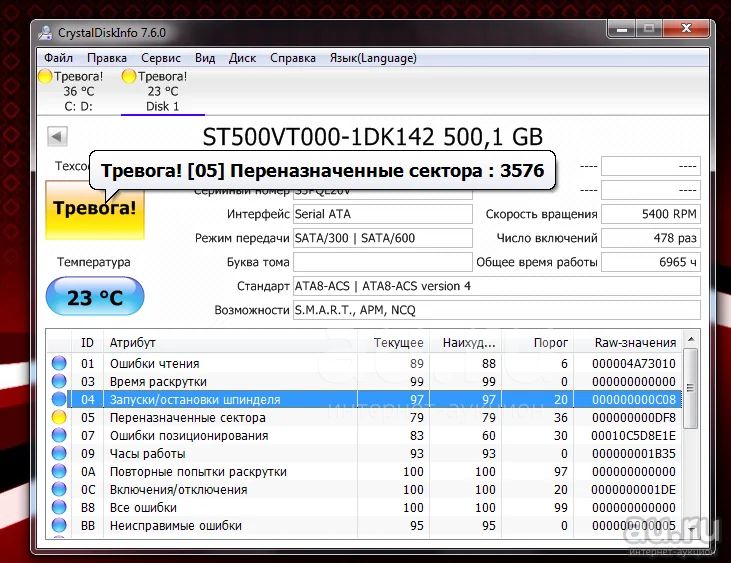Image resolution: width=731 pixels, height=563 pixels.
Task: Click the blue dot for Ошибки позиционирования
Action: (59, 435)
